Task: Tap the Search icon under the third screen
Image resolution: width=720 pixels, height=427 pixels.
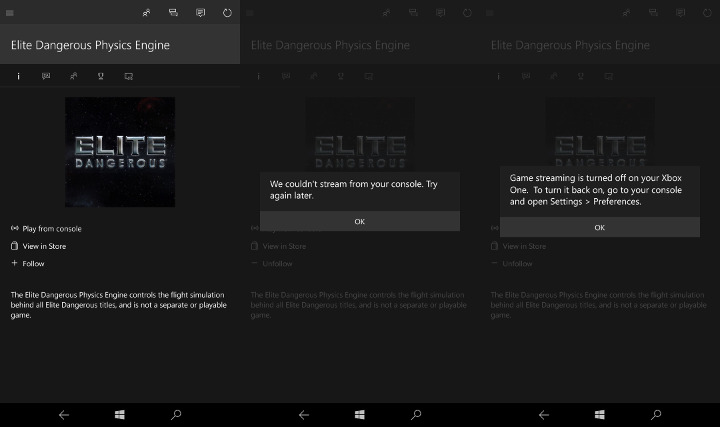Action: [x=656, y=415]
